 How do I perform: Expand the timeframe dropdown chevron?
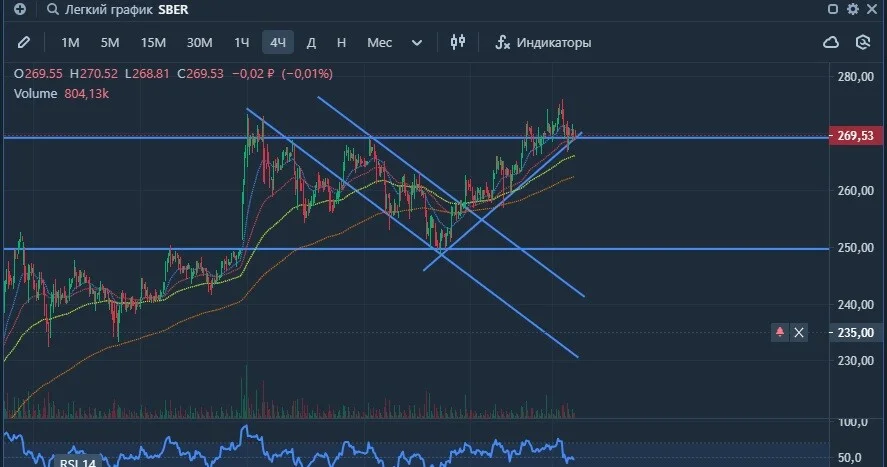coord(417,43)
